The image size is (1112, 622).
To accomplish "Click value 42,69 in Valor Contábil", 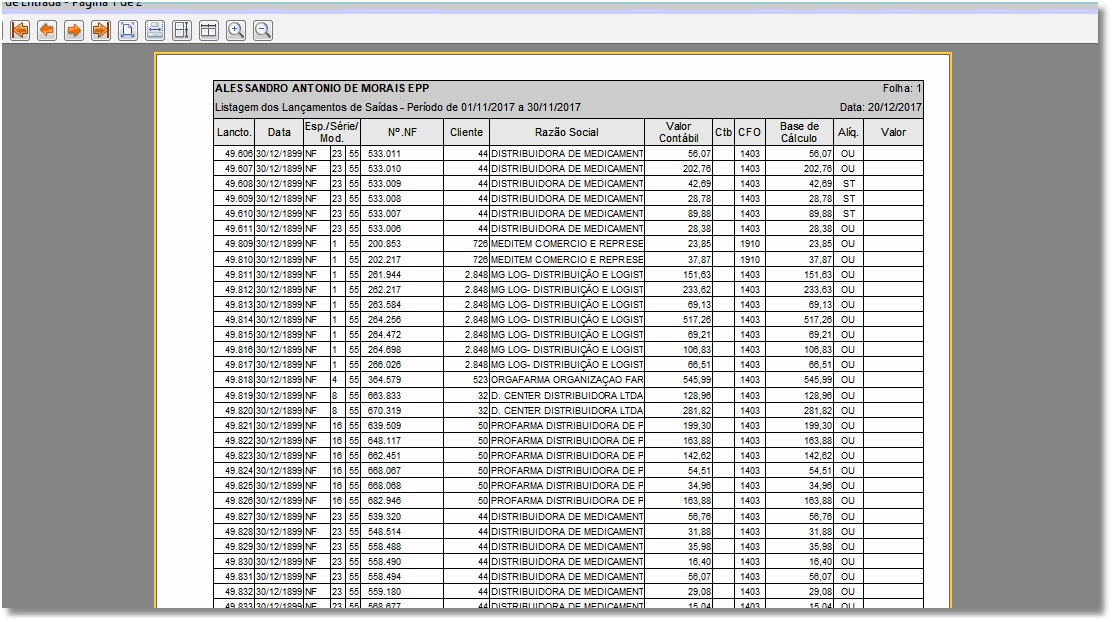I will pyautogui.click(x=699, y=184).
